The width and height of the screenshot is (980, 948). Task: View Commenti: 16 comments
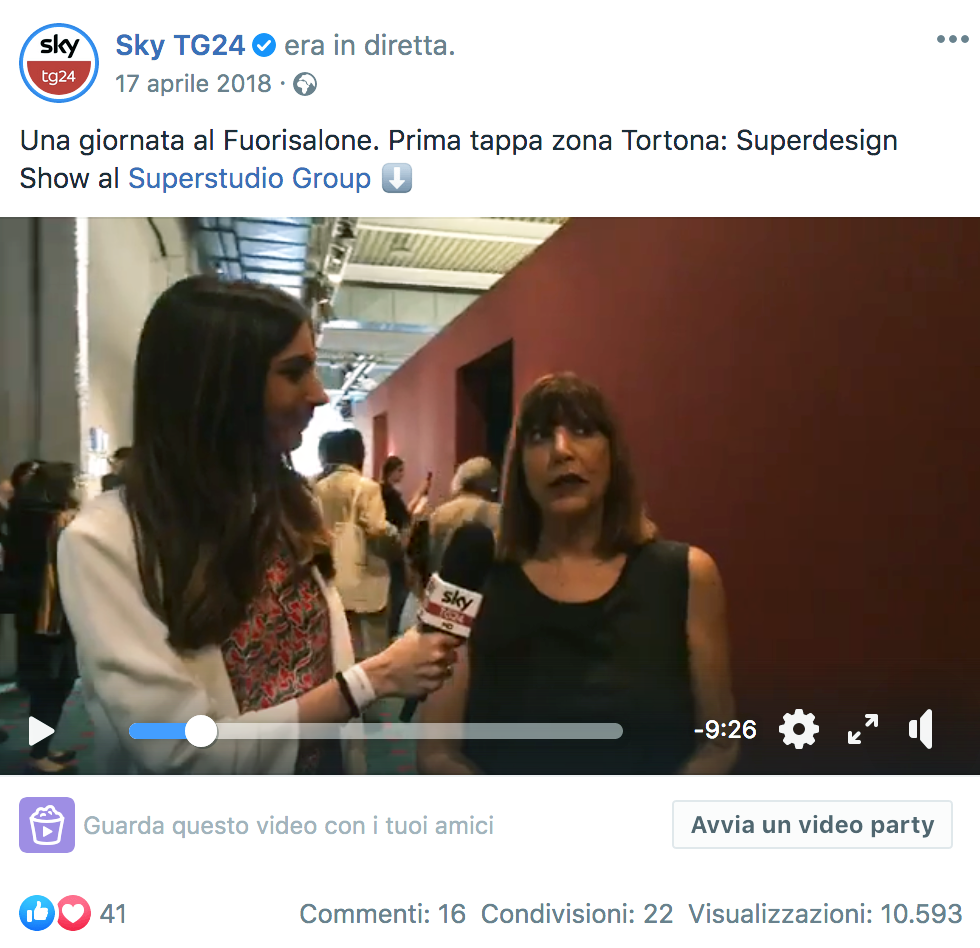pyautogui.click(x=382, y=914)
